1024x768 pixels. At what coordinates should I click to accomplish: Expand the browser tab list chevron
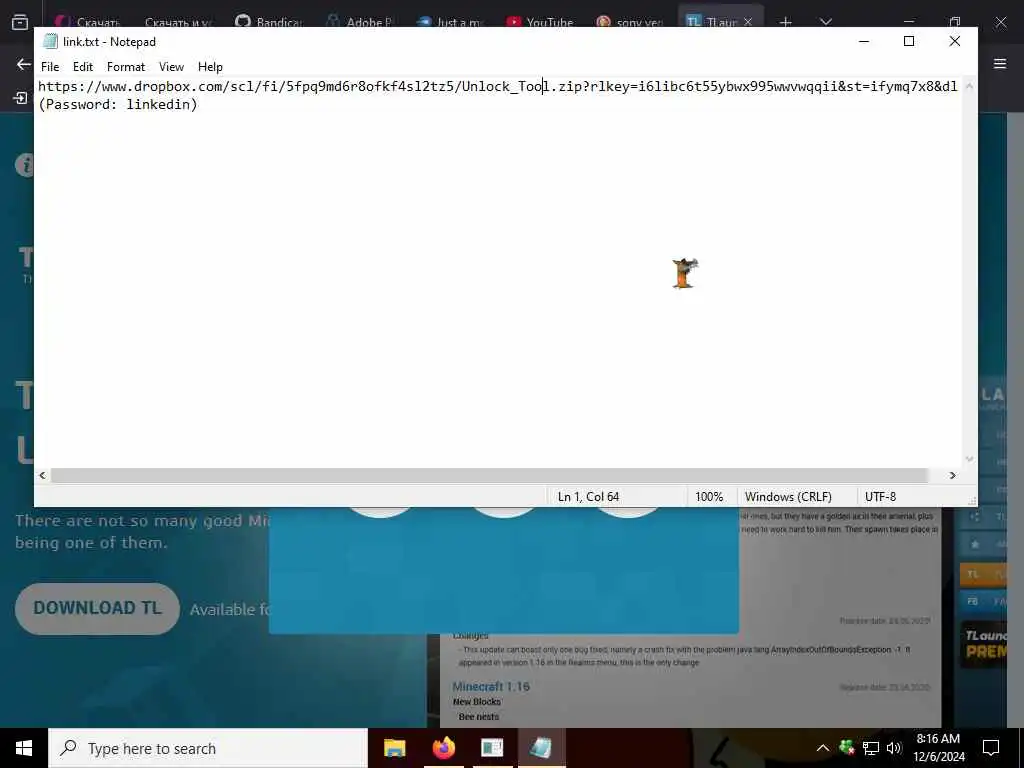825,22
